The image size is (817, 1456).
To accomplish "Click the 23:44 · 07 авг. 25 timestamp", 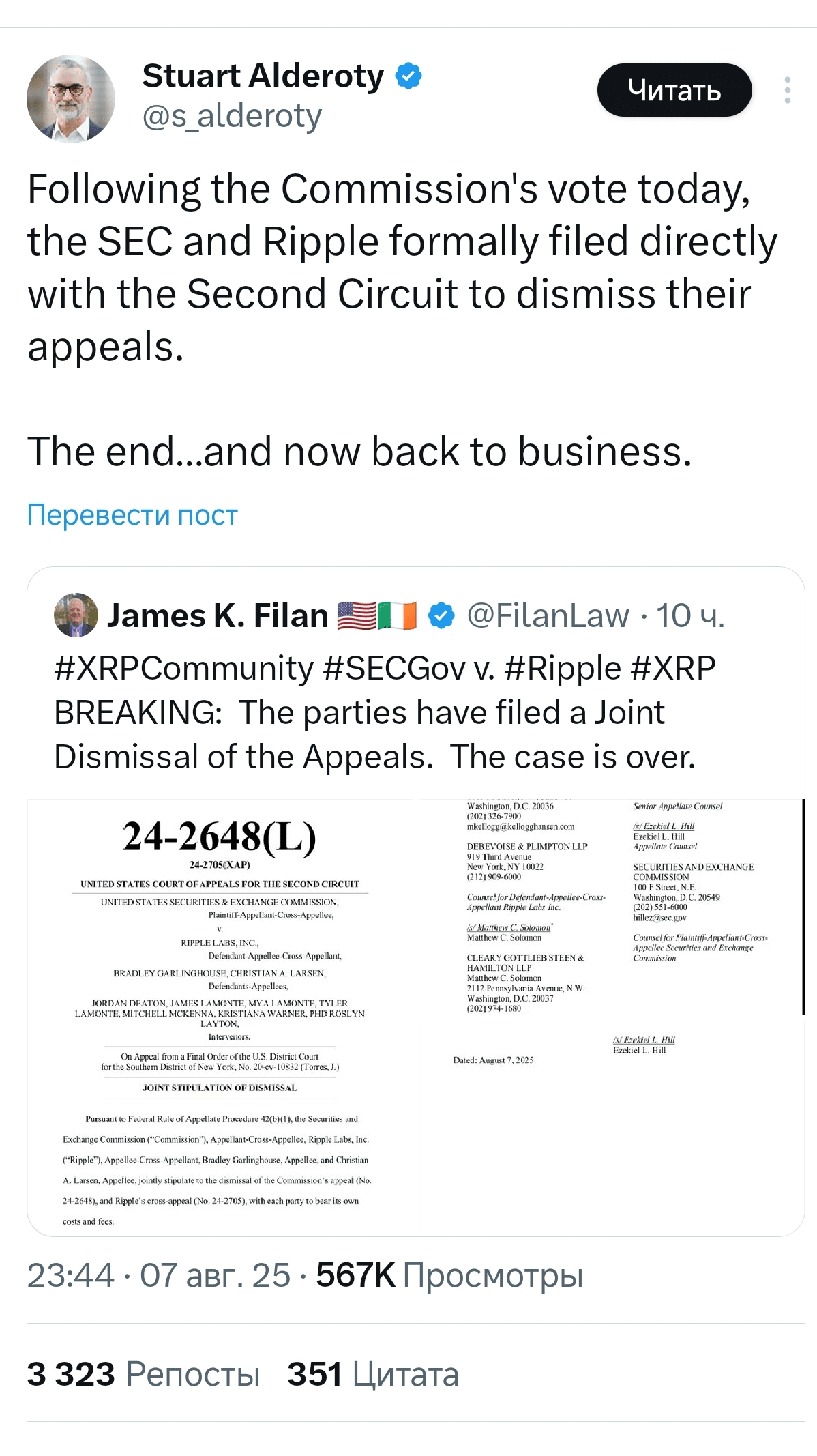I will [x=159, y=1275].
